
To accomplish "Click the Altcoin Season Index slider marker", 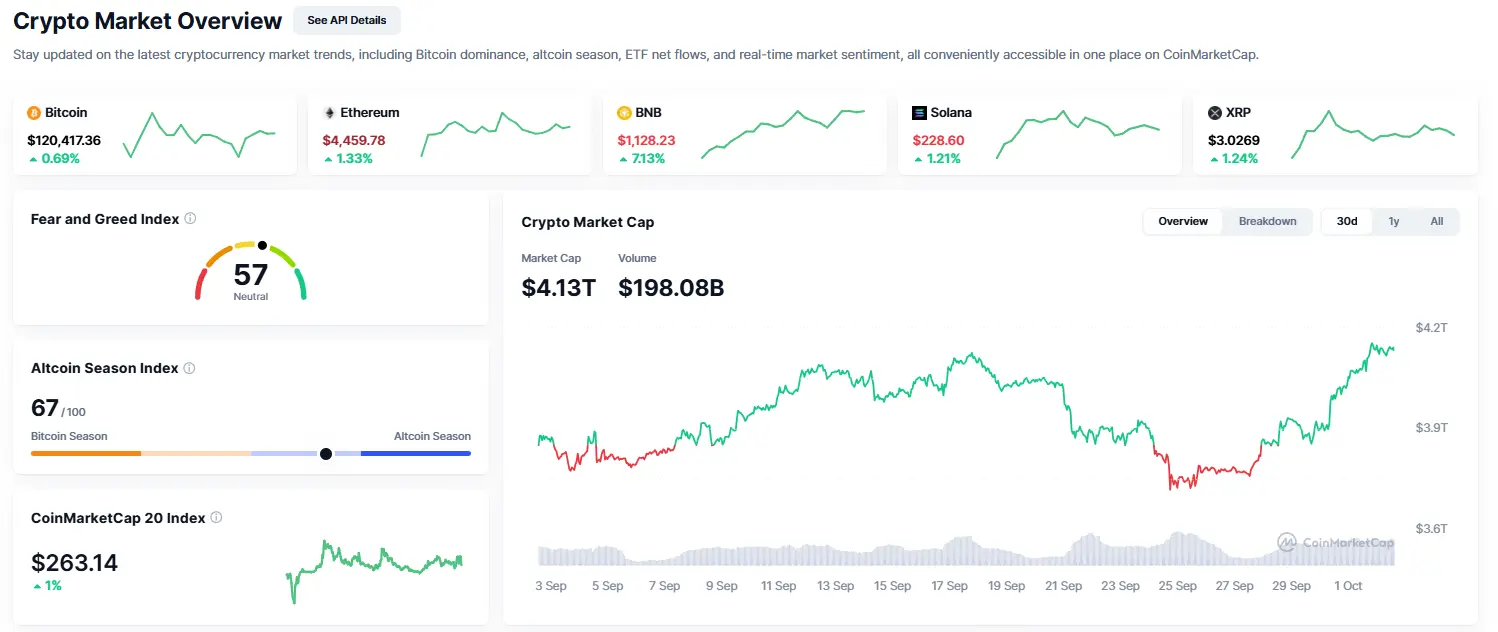I will pyautogui.click(x=326, y=453).
